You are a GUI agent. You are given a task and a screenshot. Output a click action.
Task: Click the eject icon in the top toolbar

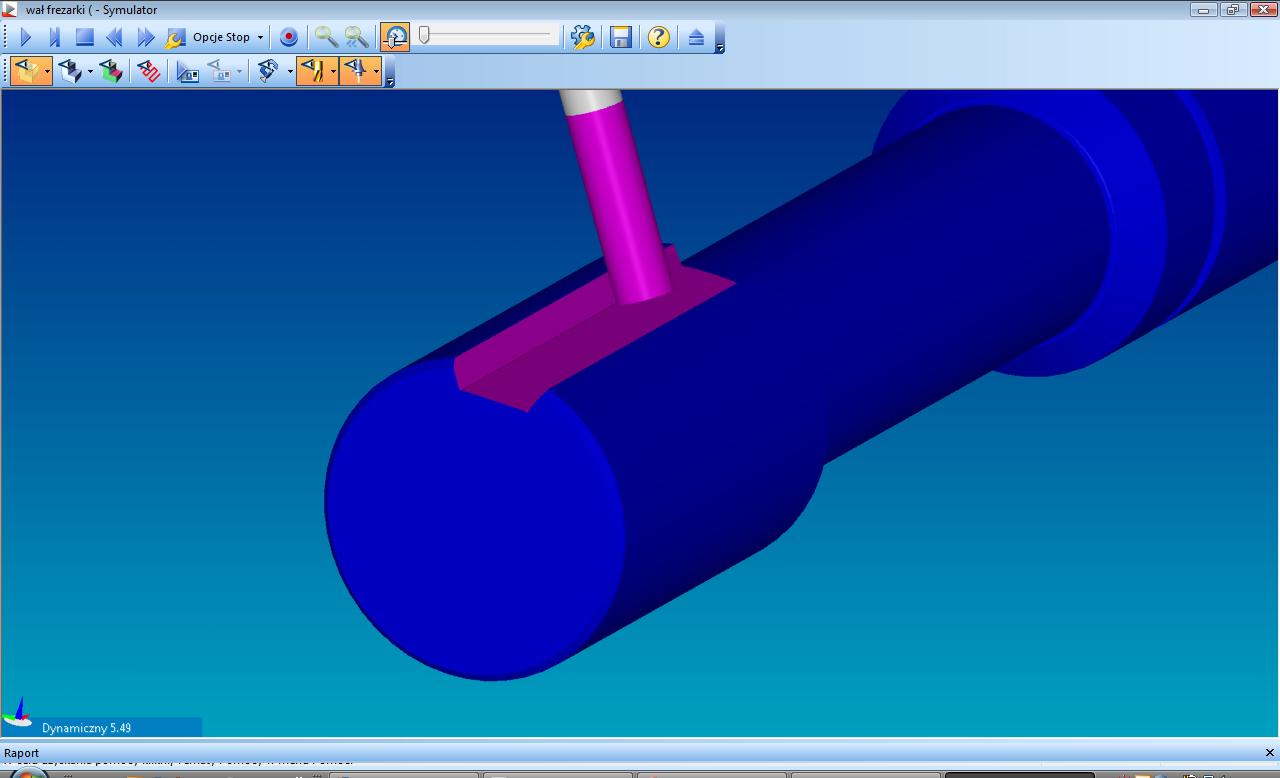click(x=696, y=38)
